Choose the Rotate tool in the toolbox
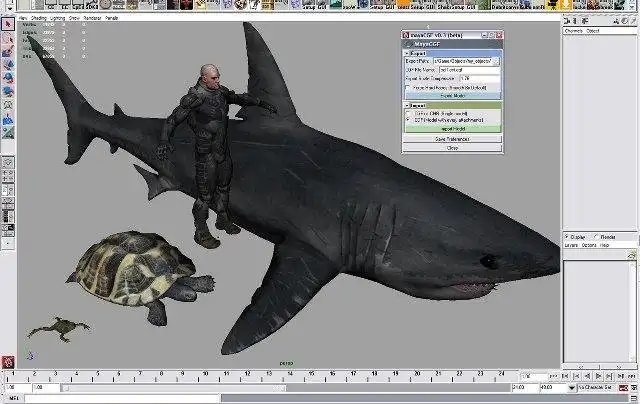Screen dimensions: 640x404 click(8, 79)
